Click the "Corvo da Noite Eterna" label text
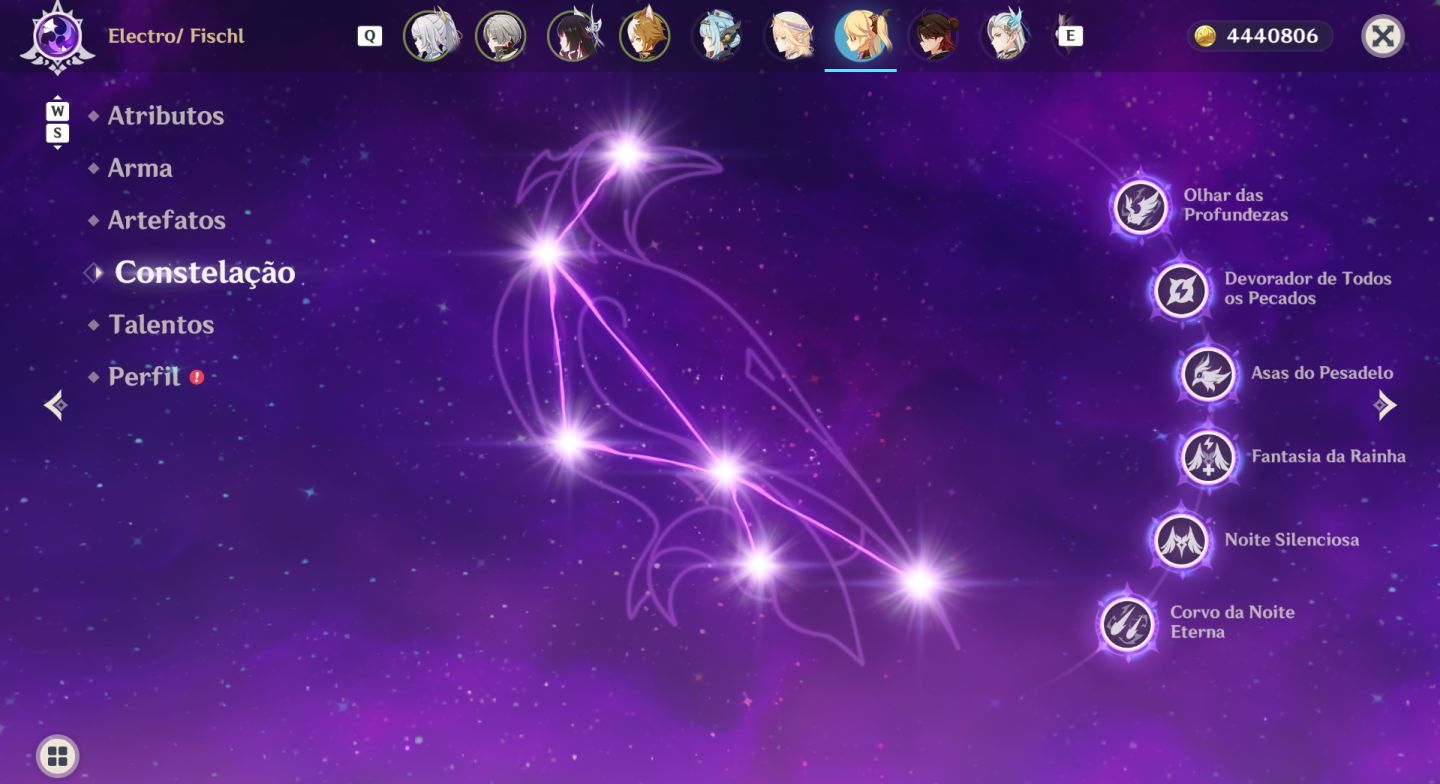This screenshot has width=1440, height=784. click(x=1232, y=622)
